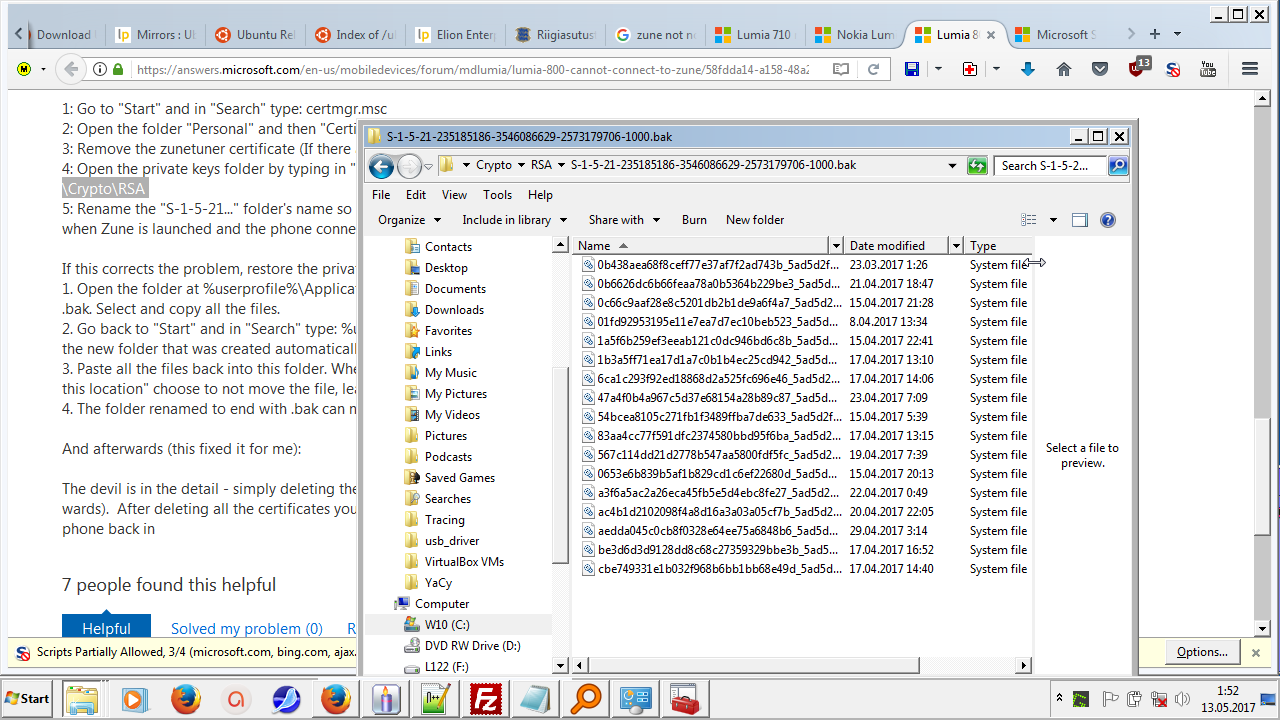Select the DVD RW Drive (D:)

coord(472,646)
